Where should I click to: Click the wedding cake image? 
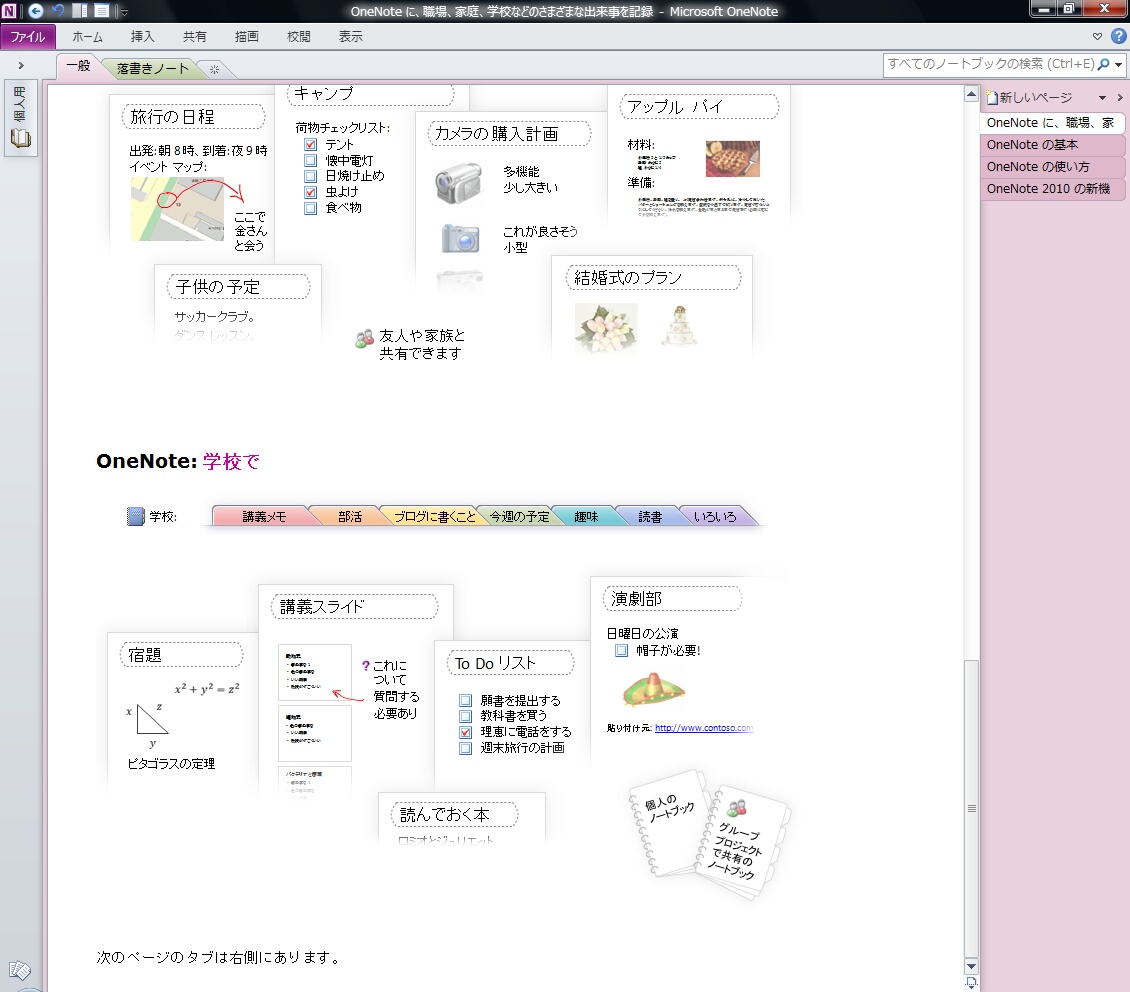pyautogui.click(x=679, y=326)
